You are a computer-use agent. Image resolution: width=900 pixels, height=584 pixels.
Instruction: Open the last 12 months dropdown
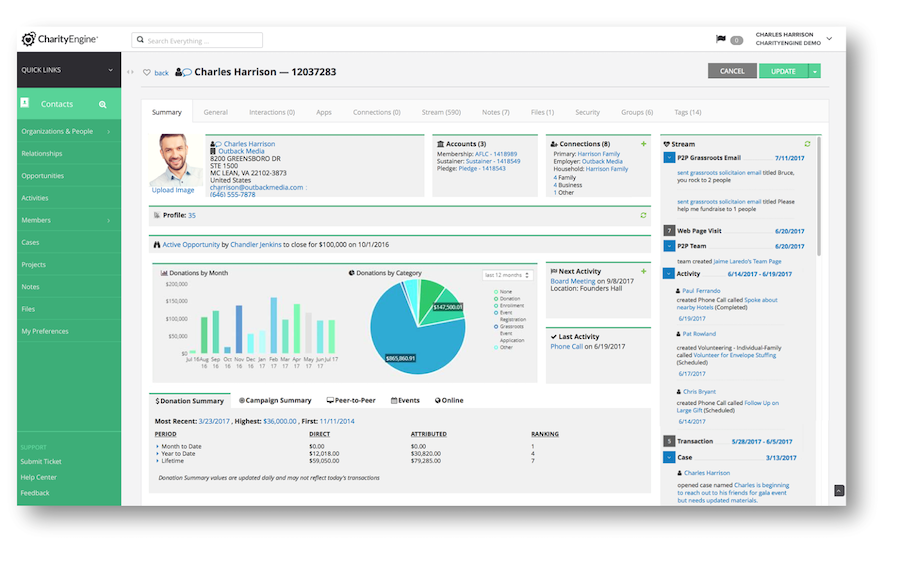point(507,276)
